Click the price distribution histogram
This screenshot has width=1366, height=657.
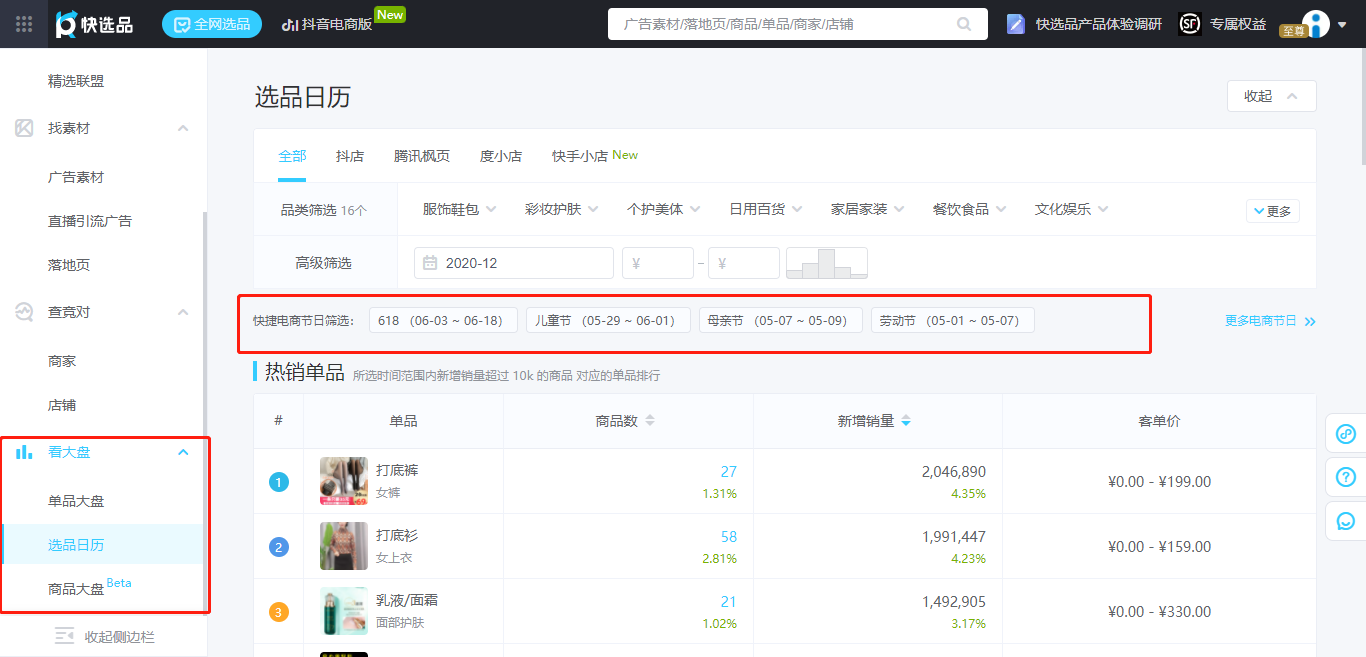[827, 263]
